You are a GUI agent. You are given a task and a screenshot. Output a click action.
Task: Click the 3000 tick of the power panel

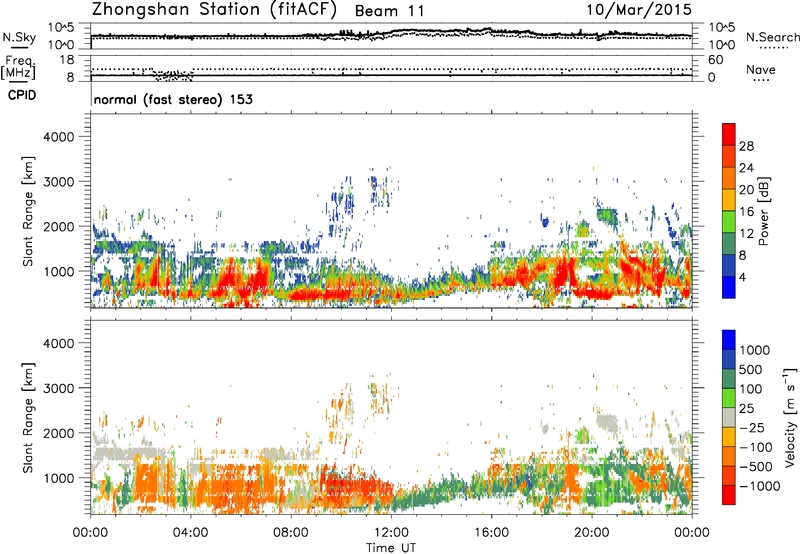58,182
